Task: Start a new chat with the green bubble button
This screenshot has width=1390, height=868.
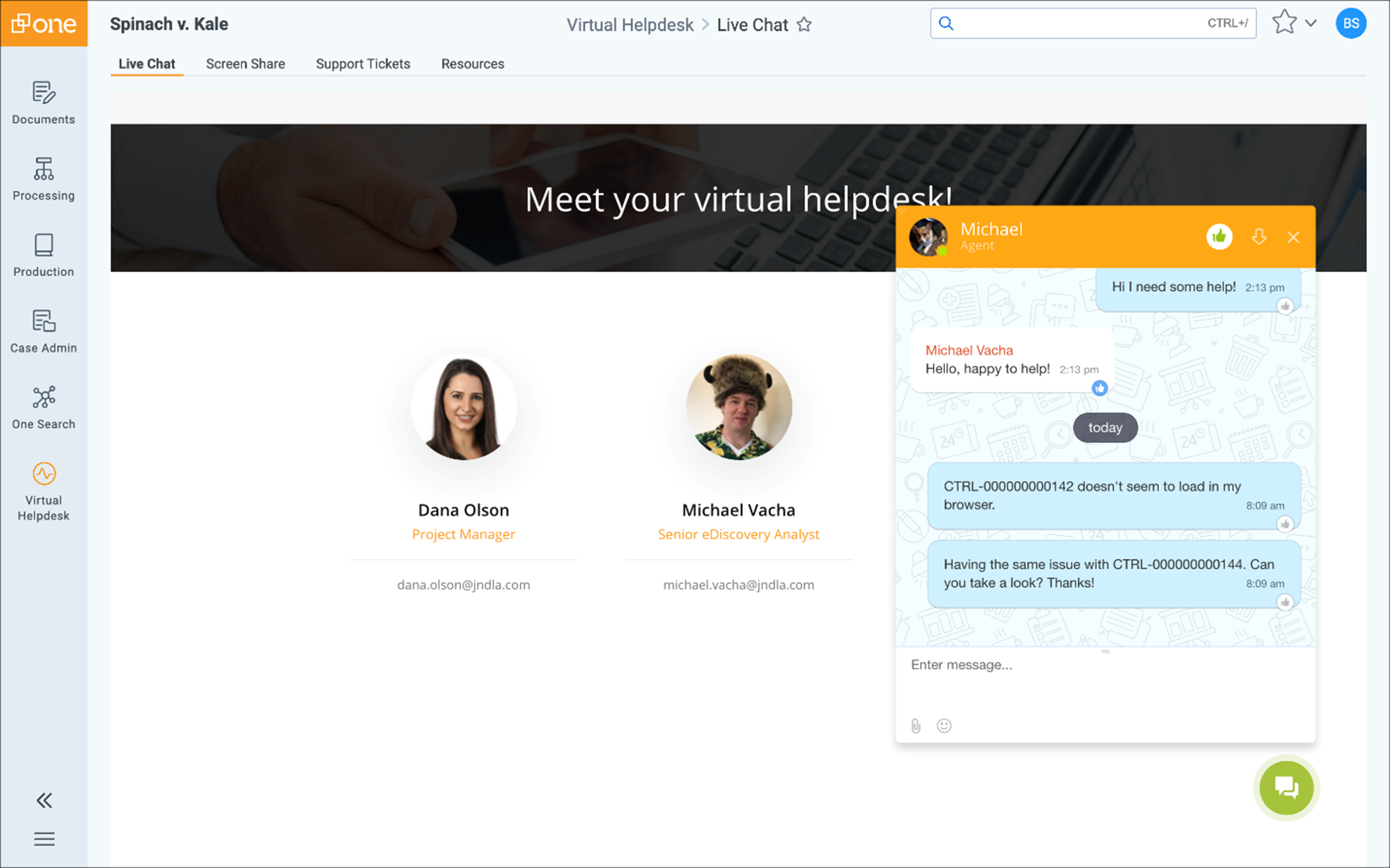Action: click(1286, 787)
